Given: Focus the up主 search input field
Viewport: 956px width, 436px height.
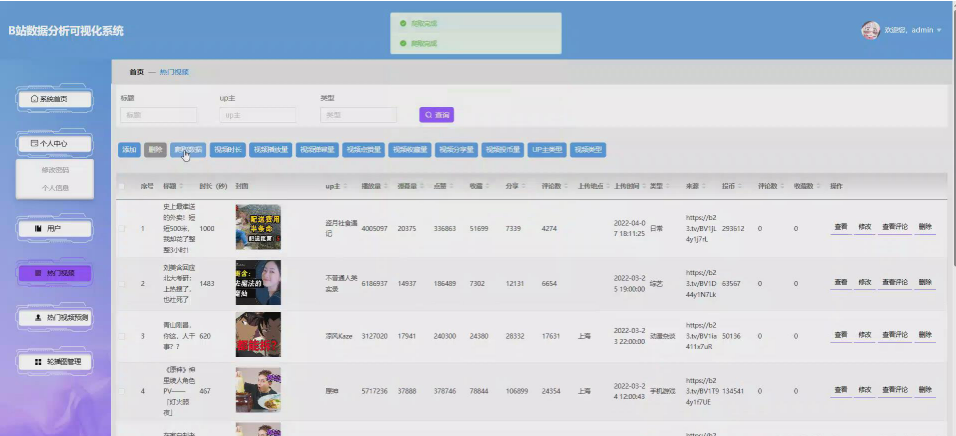Looking at the screenshot, I should tap(257, 115).
